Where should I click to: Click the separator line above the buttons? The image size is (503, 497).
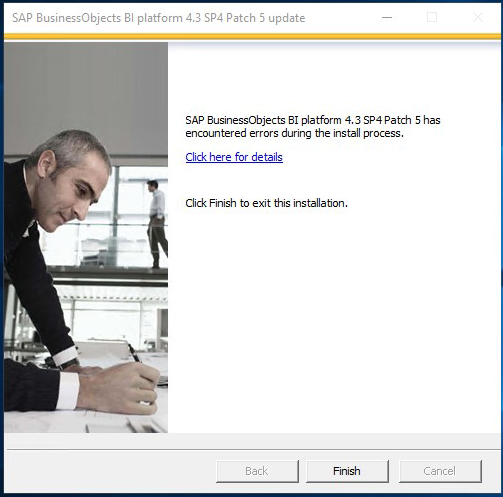(x=252, y=449)
